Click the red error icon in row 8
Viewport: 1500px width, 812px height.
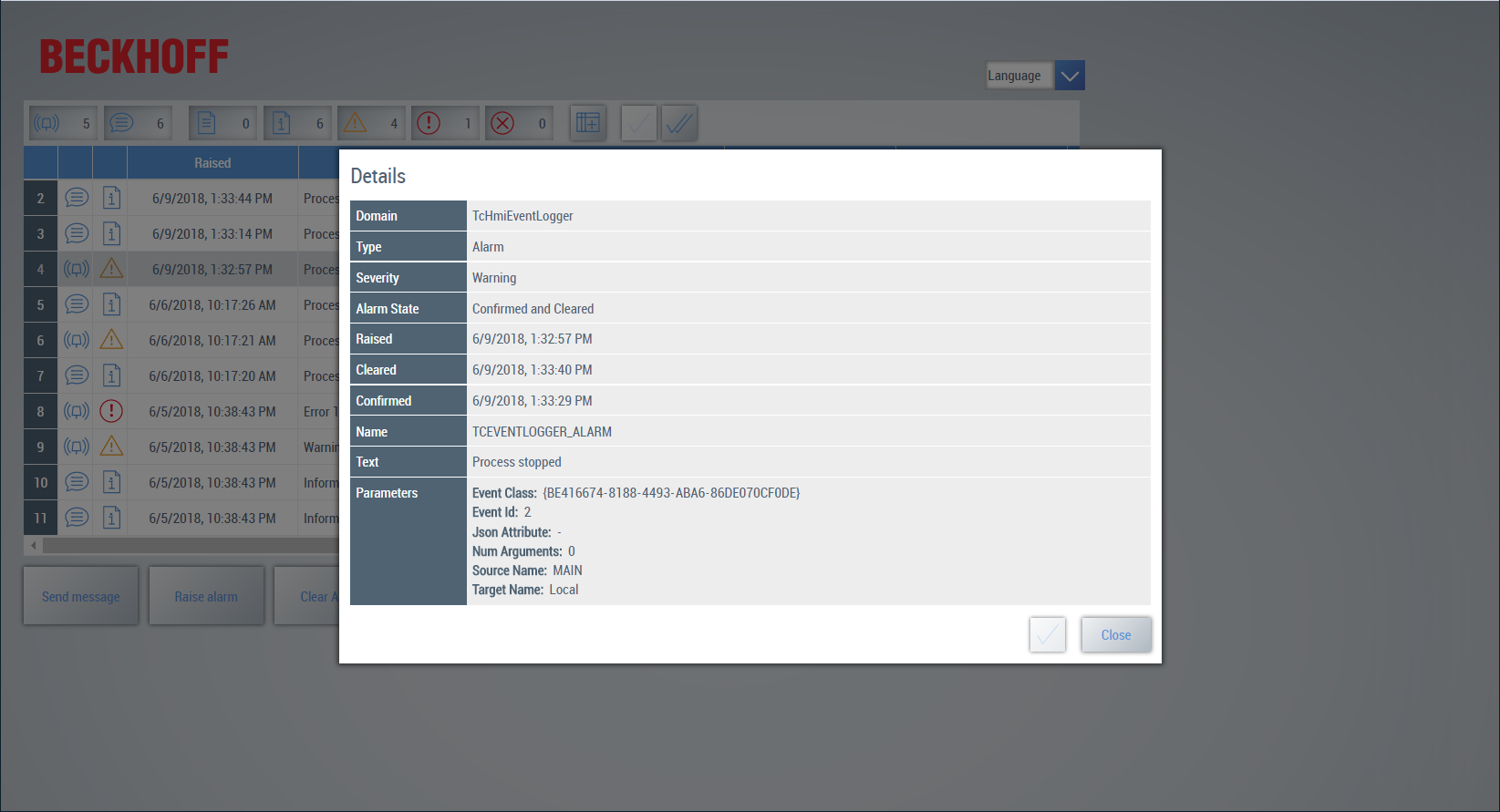(111, 411)
